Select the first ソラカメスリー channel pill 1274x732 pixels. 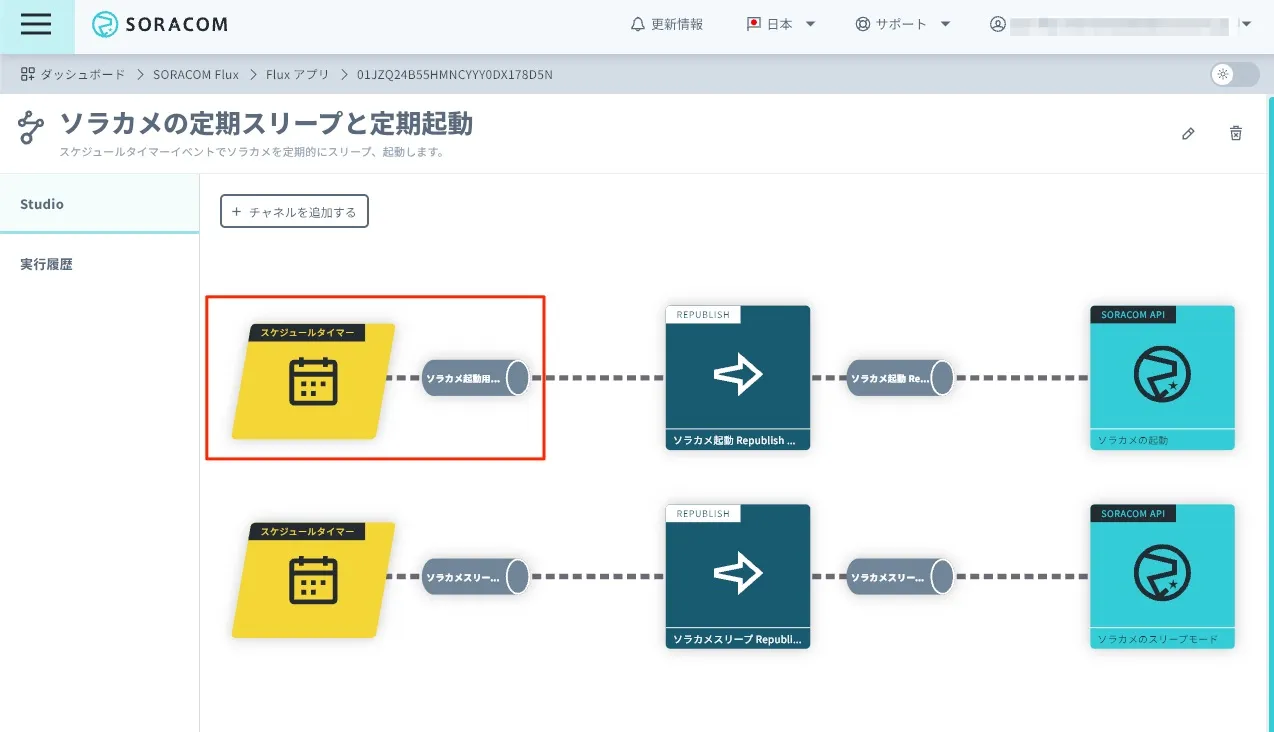pos(476,577)
